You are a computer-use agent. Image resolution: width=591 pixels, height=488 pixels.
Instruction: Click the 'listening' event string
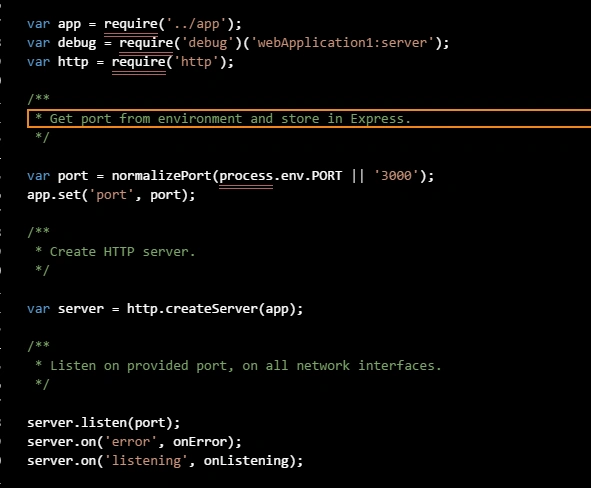tap(146, 460)
